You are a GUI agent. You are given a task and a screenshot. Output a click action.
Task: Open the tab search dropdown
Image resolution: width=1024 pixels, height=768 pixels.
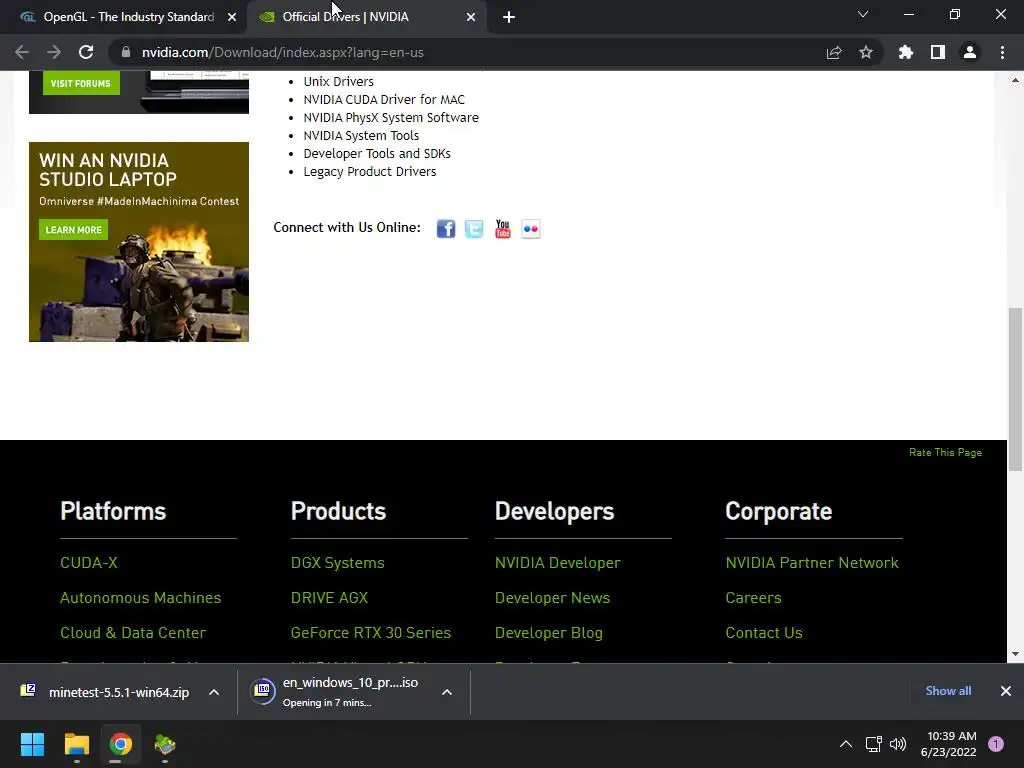point(863,14)
